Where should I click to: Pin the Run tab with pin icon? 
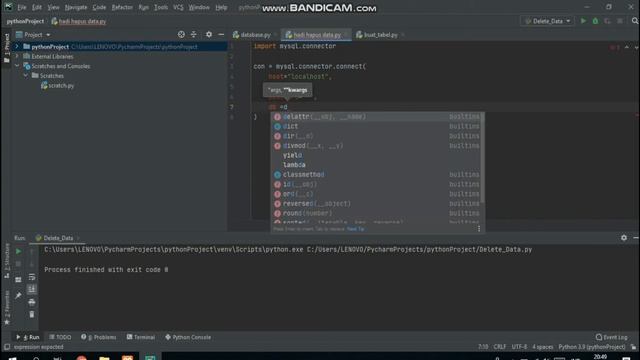18,295
